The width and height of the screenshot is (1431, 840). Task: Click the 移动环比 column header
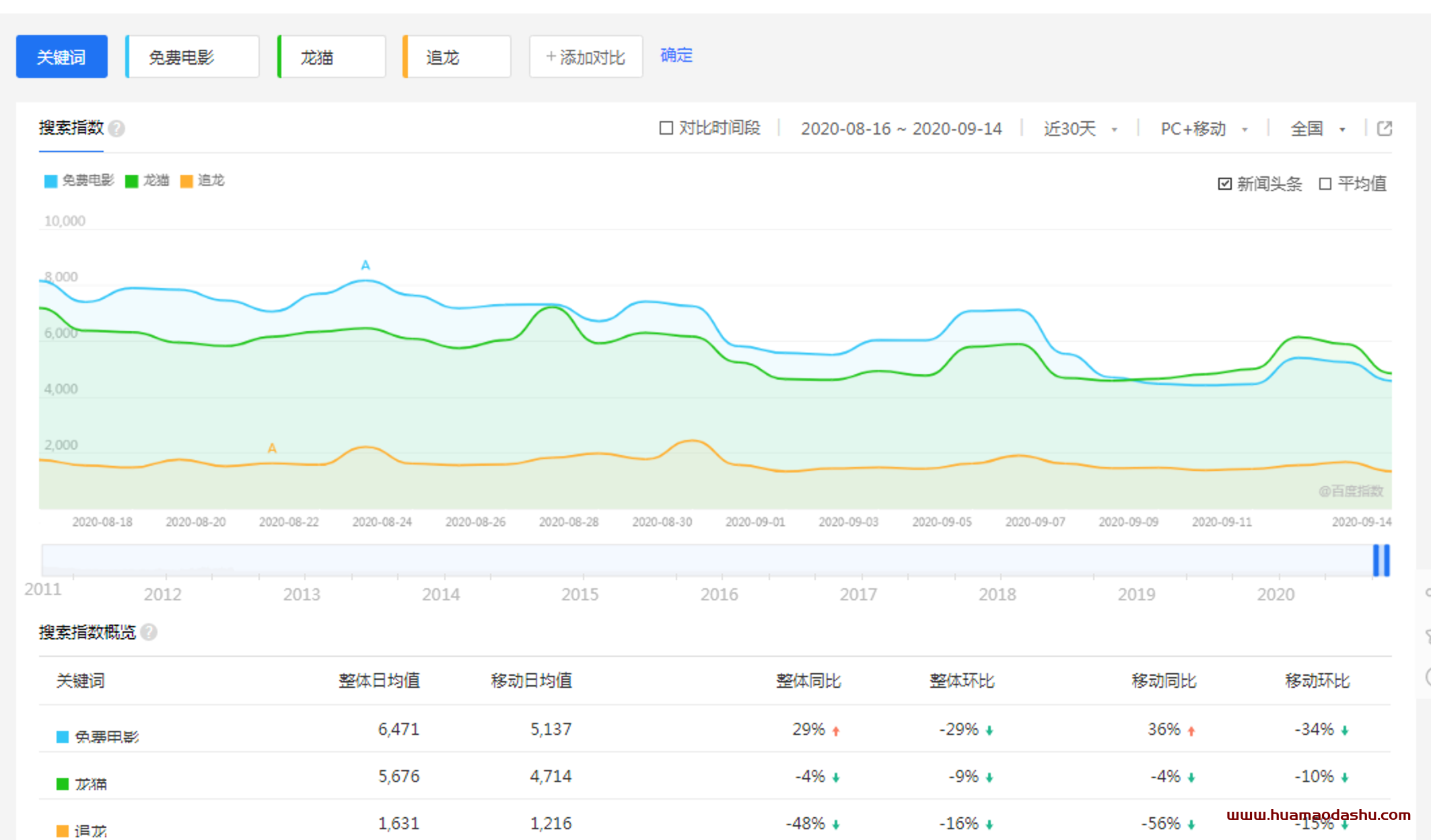(x=1317, y=680)
